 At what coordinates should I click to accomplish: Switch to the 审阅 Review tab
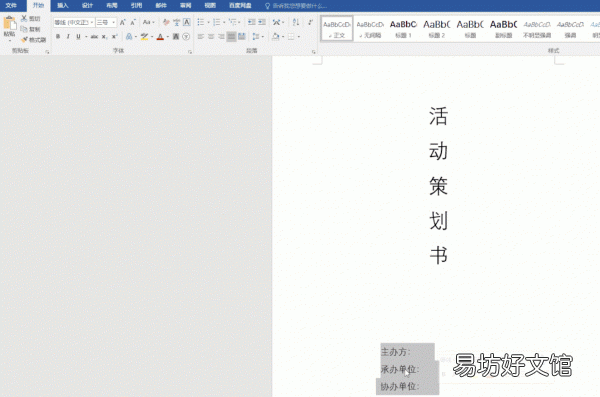click(x=186, y=5)
